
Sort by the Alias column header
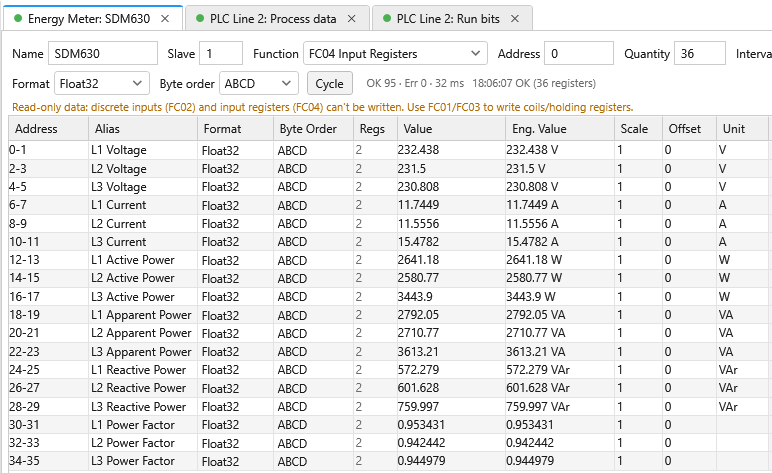click(143, 129)
